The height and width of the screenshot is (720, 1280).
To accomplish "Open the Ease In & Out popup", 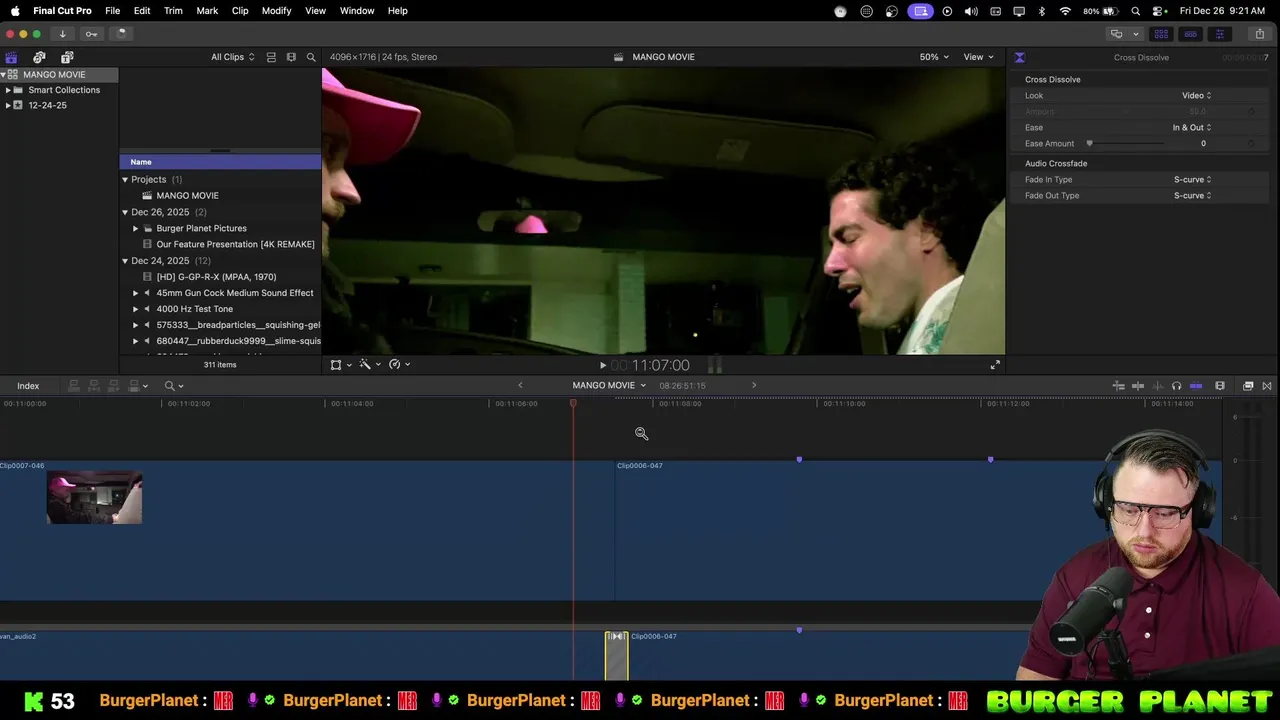I will (x=1191, y=127).
